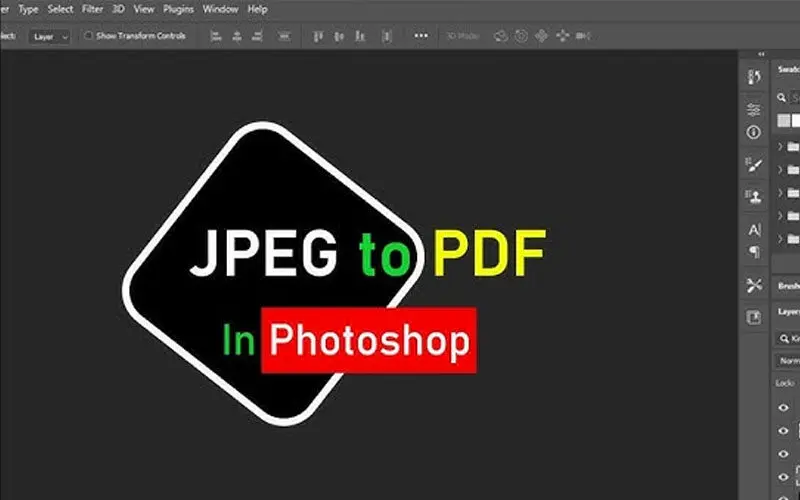
Task: Open the Paragraph panel icon
Action: tap(755, 252)
